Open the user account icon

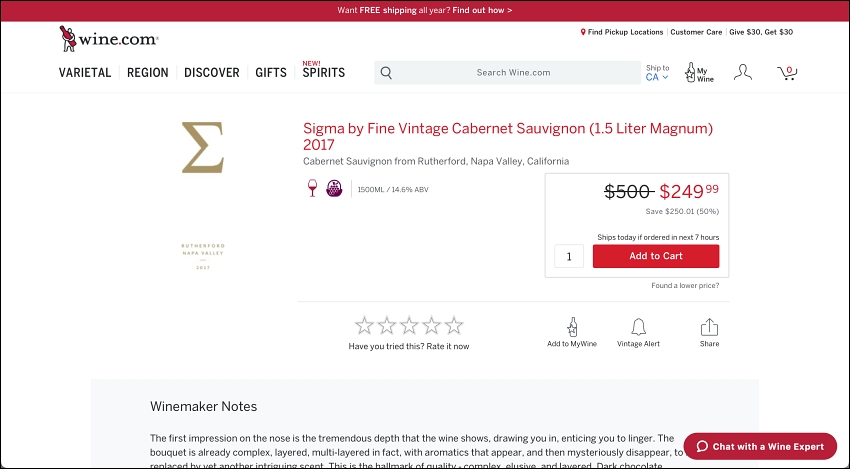(x=742, y=72)
